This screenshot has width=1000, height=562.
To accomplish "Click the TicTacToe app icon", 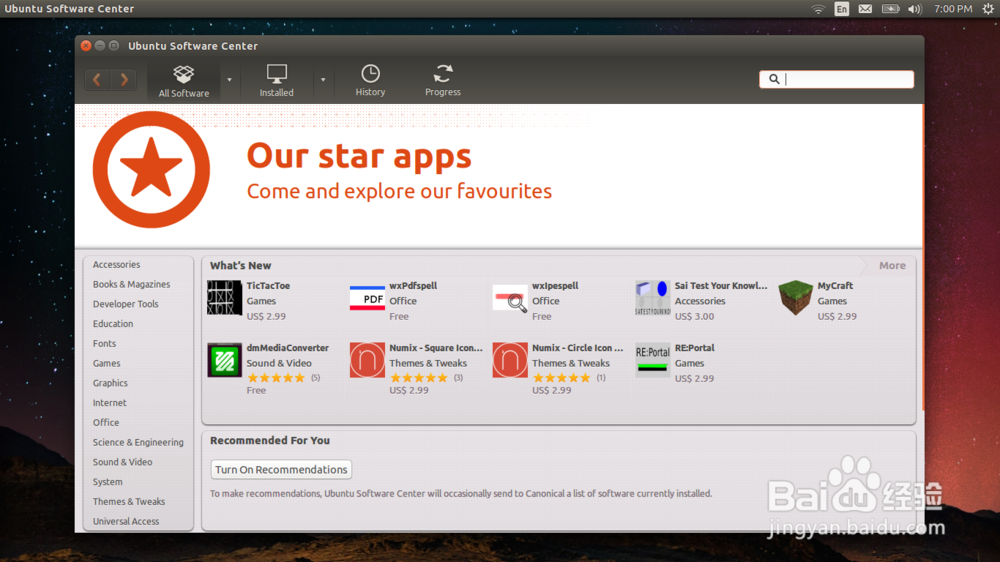I will click(x=224, y=298).
